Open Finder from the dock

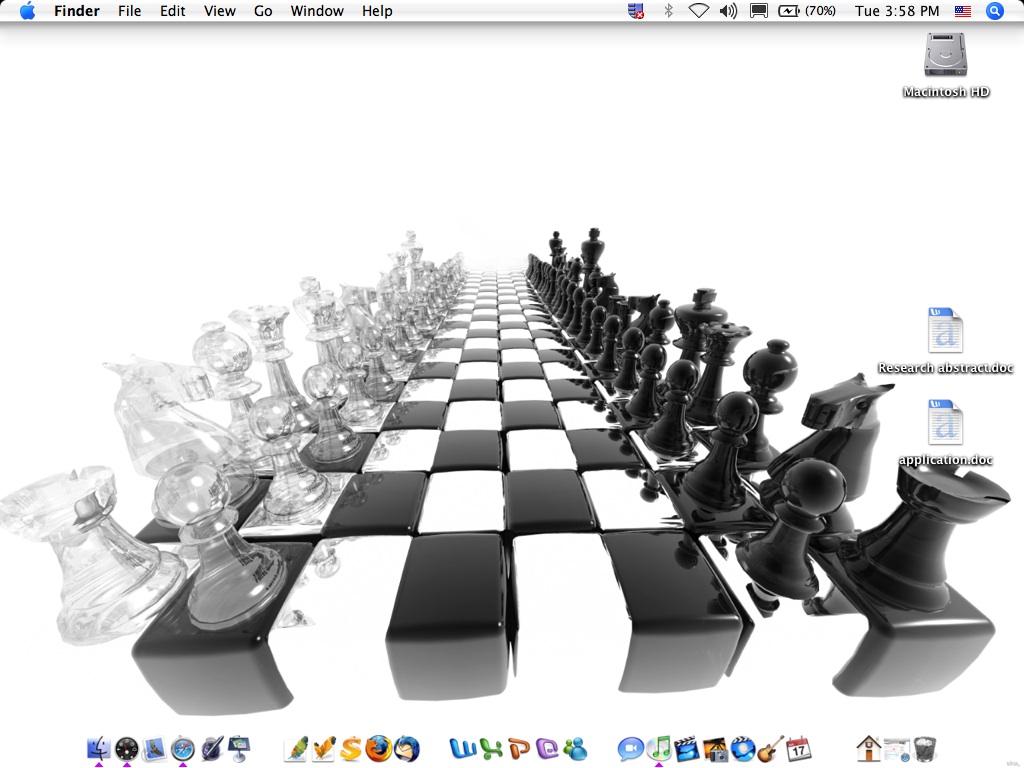[x=99, y=748]
